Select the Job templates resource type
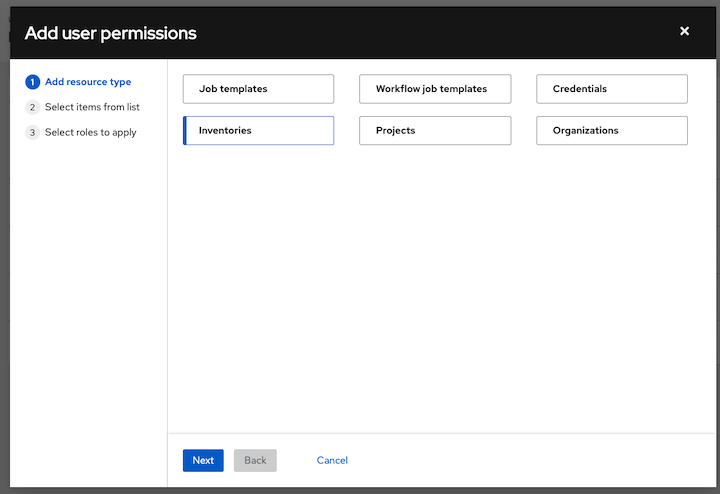 (258, 89)
